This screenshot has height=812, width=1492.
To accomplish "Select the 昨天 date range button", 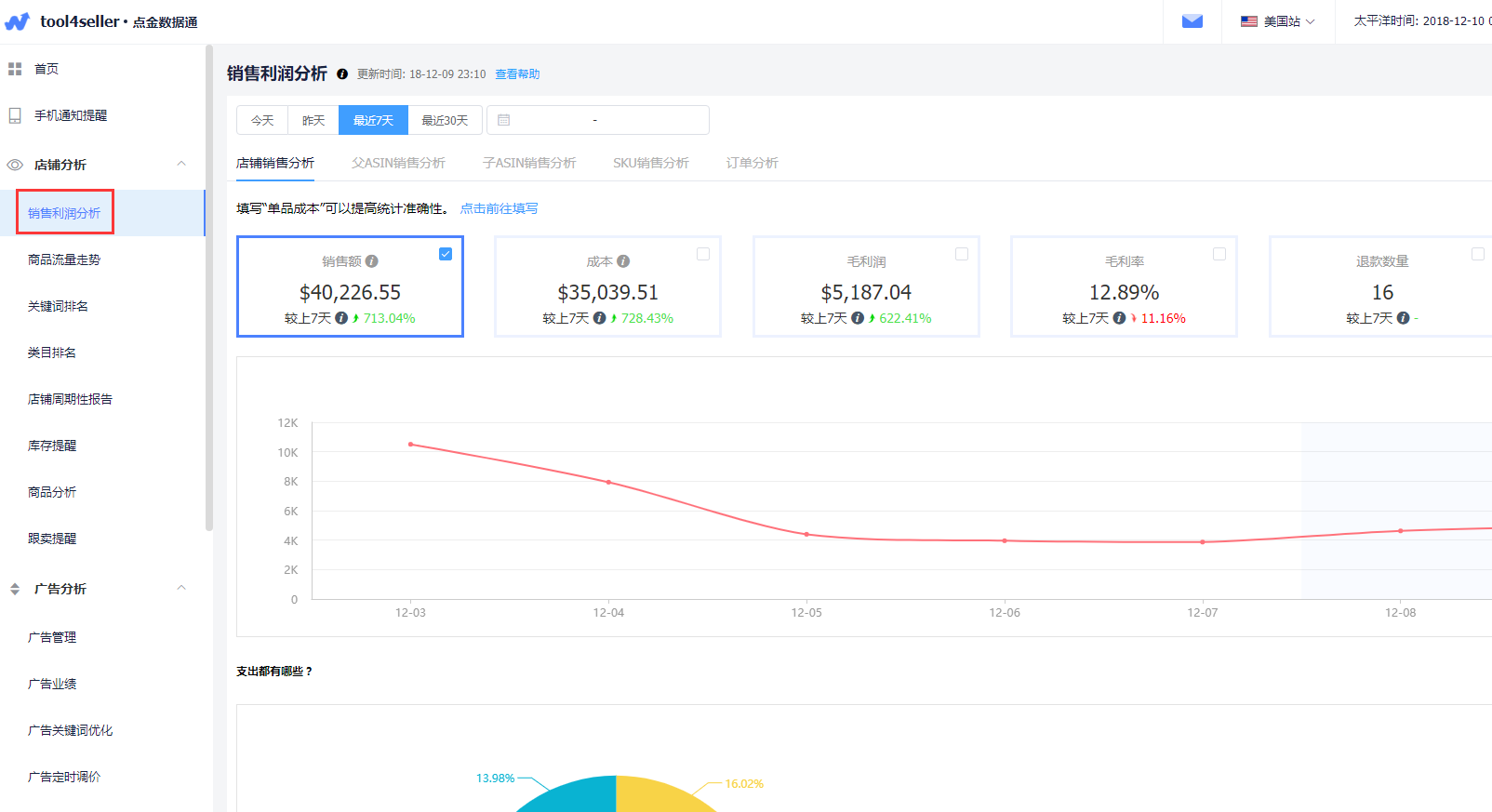I will [313, 120].
